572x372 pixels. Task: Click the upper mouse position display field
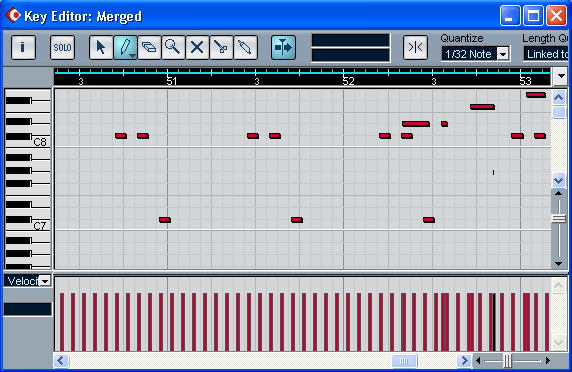click(x=351, y=40)
